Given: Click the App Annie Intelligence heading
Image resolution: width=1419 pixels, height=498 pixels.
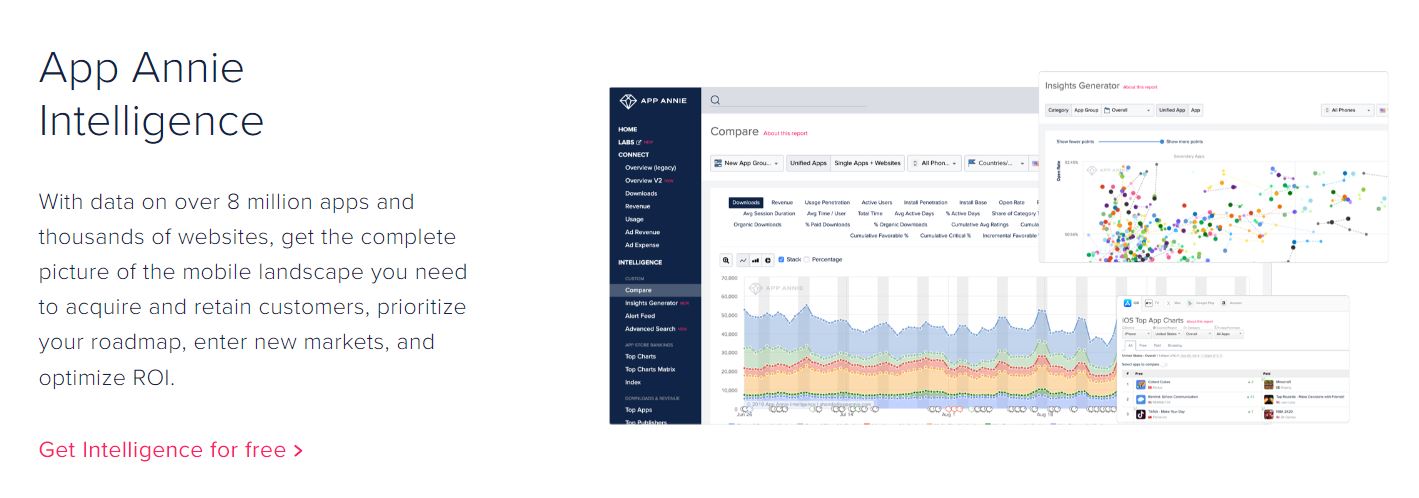Looking at the screenshot, I should (x=151, y=93).
